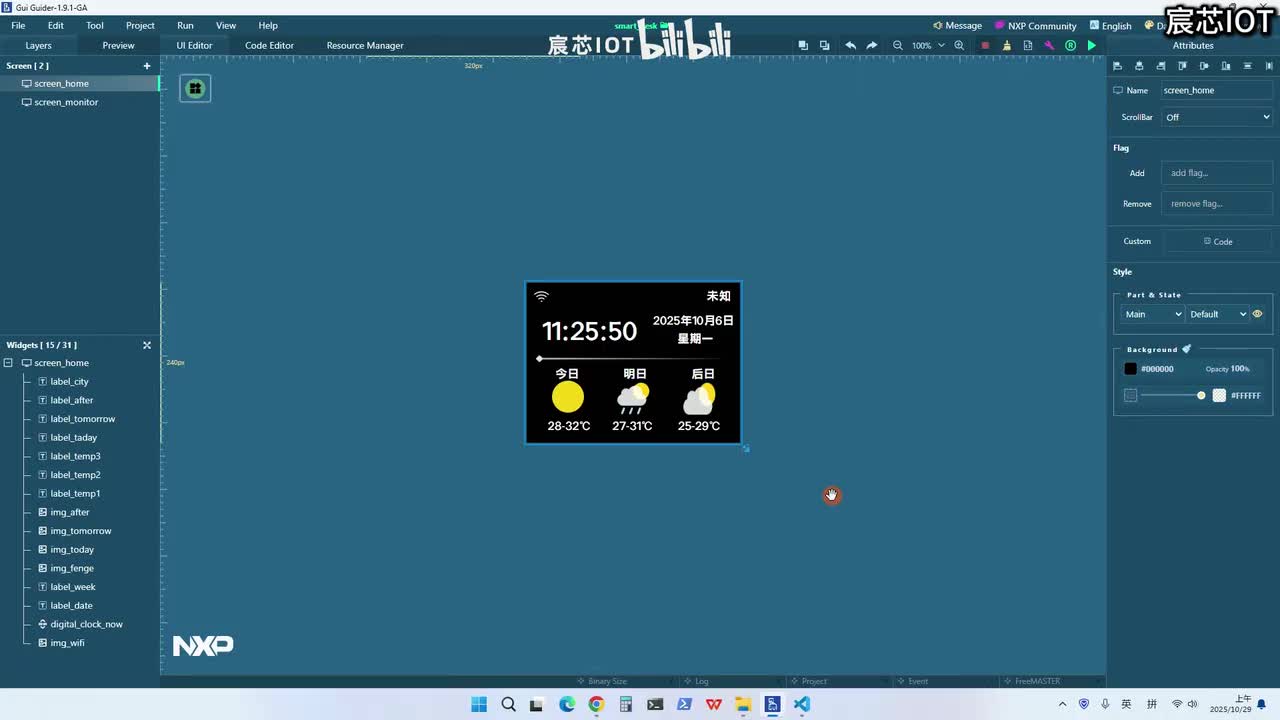The image size is (1280, 720).
Task: Undo the last action
Action: click(850, 45)
